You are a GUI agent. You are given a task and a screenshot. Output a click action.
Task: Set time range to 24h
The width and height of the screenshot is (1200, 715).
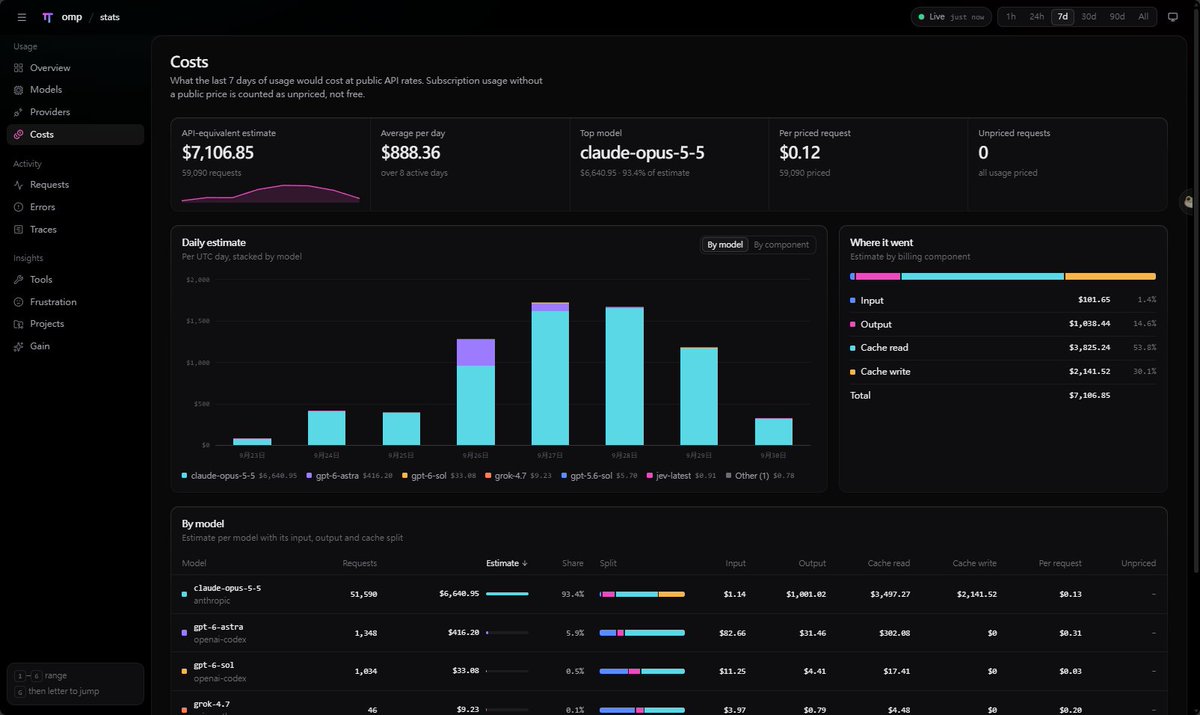click(x=1037, y=17)
